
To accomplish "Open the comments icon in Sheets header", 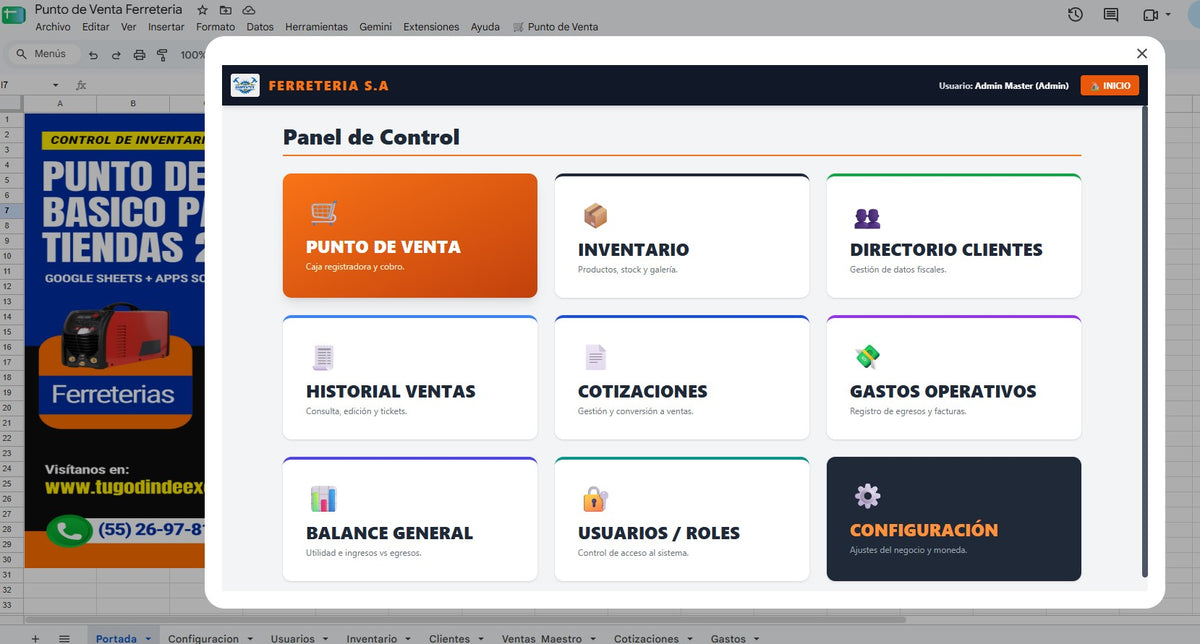I will pos(1111,14).
